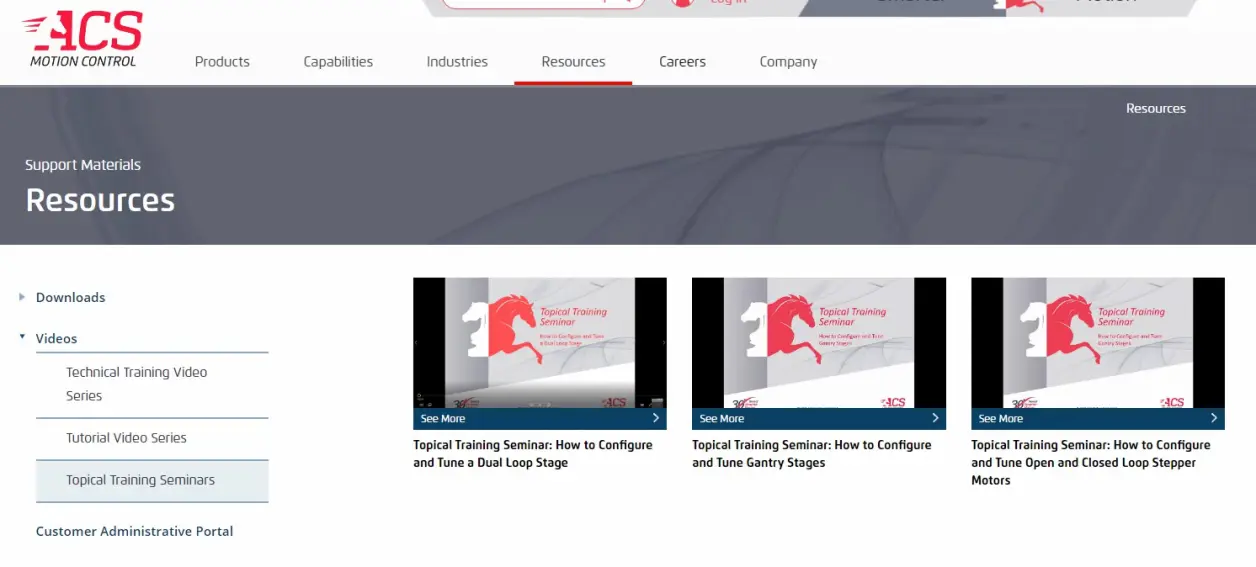Open the Industries menu
Viewport: 1256px width, 567px height.
click(x=457, y=62)
